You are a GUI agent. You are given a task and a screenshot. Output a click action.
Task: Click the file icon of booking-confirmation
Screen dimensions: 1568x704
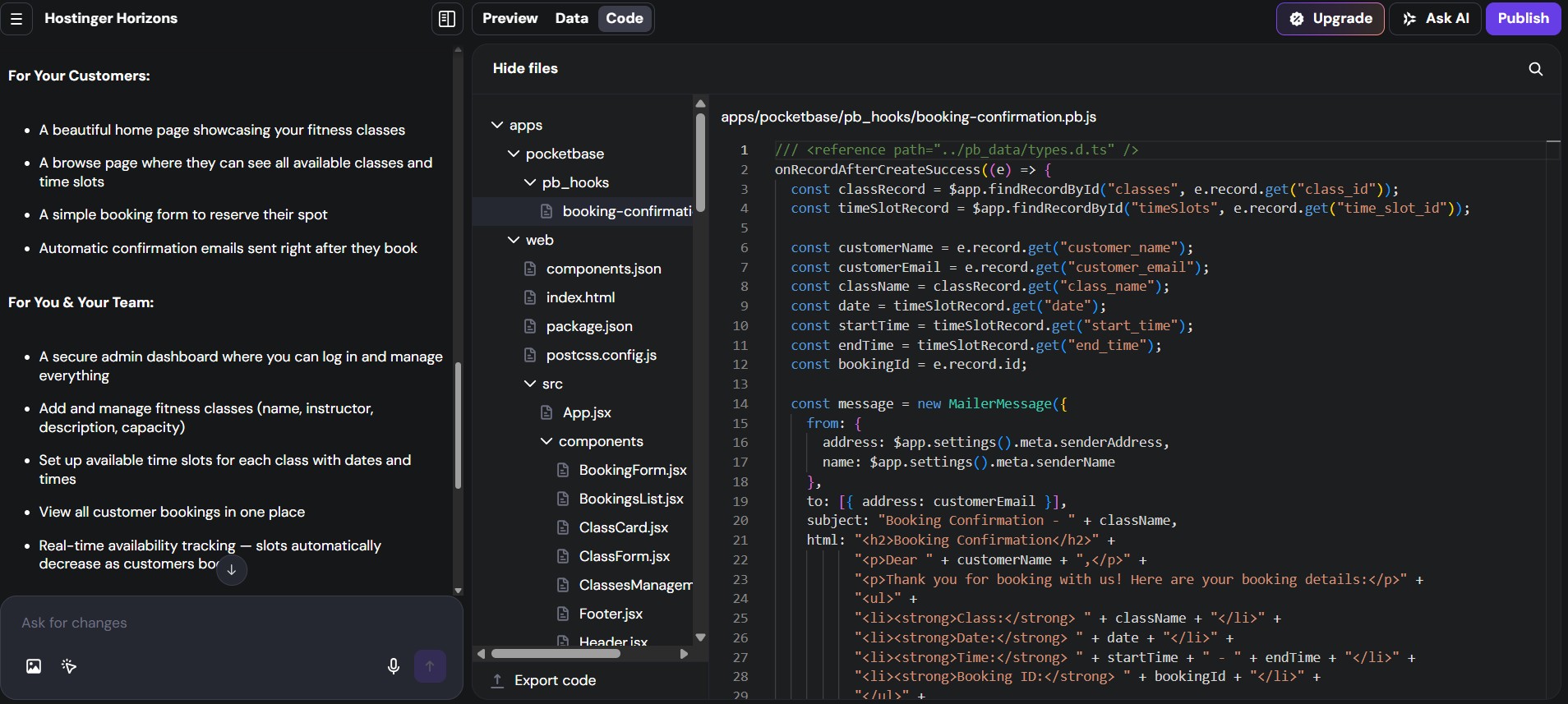[x=546, y=211]
